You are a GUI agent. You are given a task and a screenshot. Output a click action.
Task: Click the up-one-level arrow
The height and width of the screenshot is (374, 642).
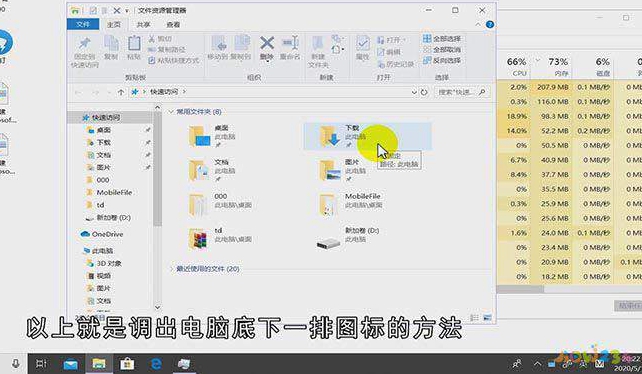[121, 92]
